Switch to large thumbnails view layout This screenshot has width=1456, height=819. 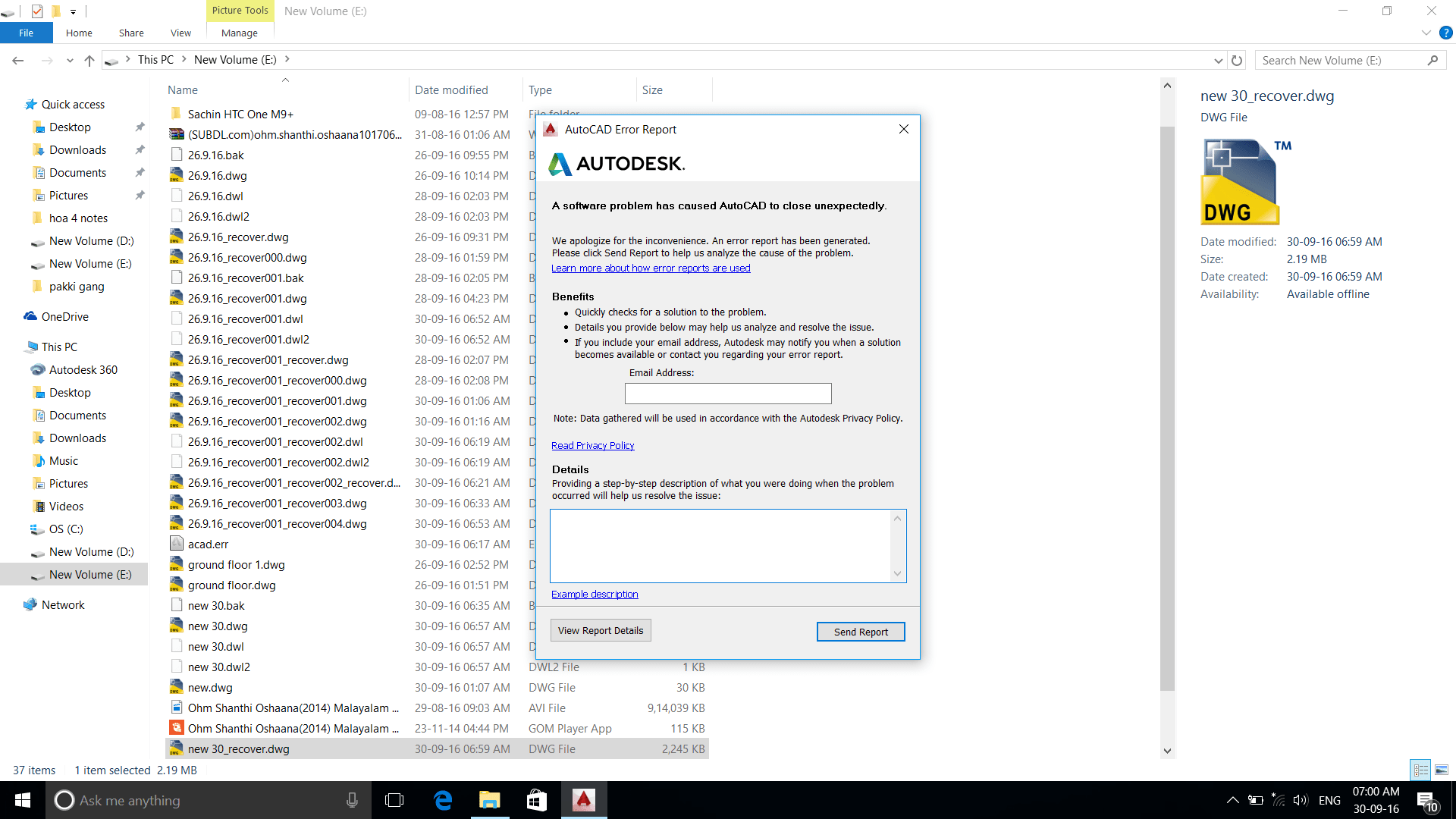(x=1442, y=770)
